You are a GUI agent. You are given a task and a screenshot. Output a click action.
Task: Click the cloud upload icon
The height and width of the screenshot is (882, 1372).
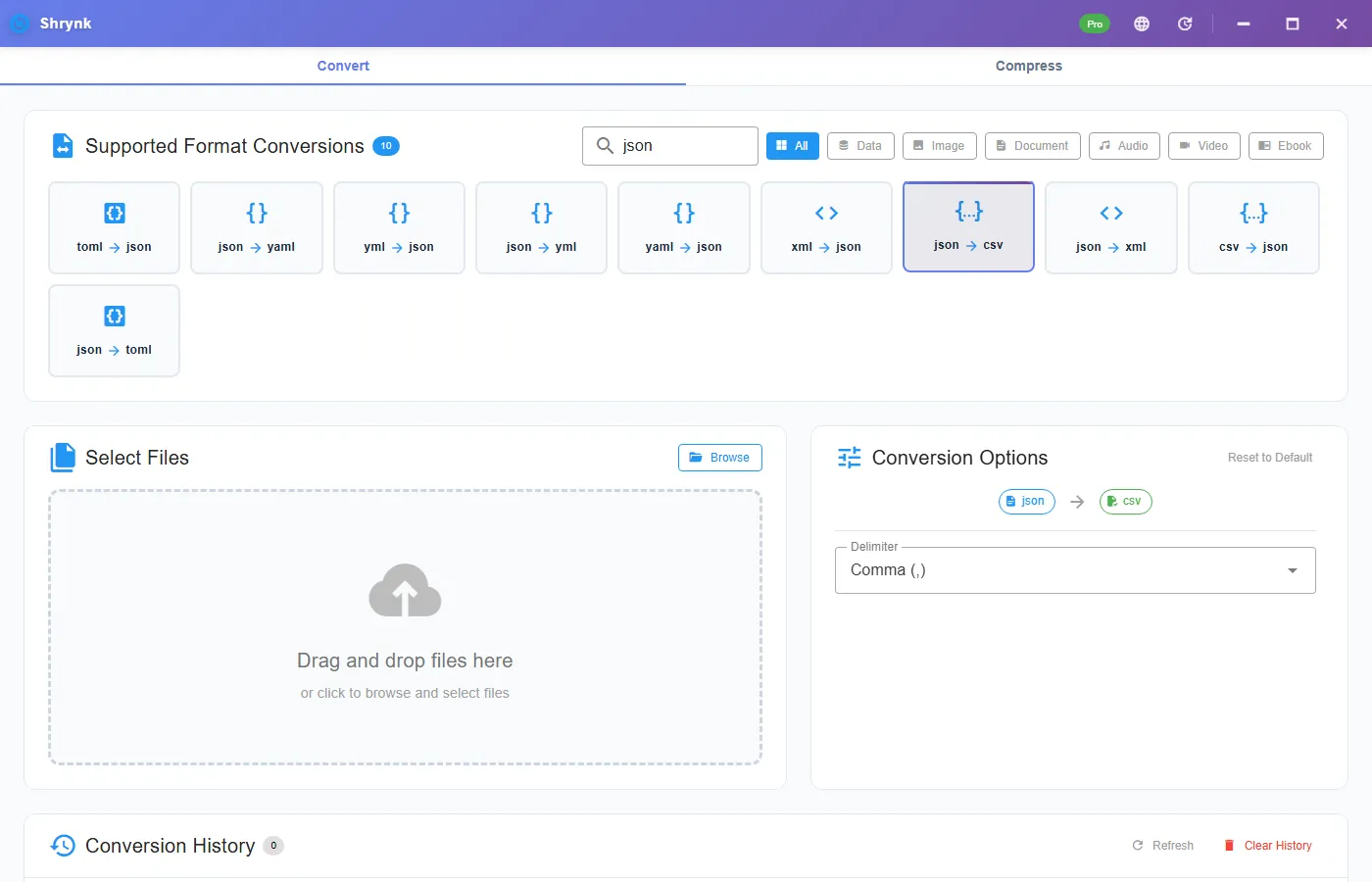coord(405,590)
